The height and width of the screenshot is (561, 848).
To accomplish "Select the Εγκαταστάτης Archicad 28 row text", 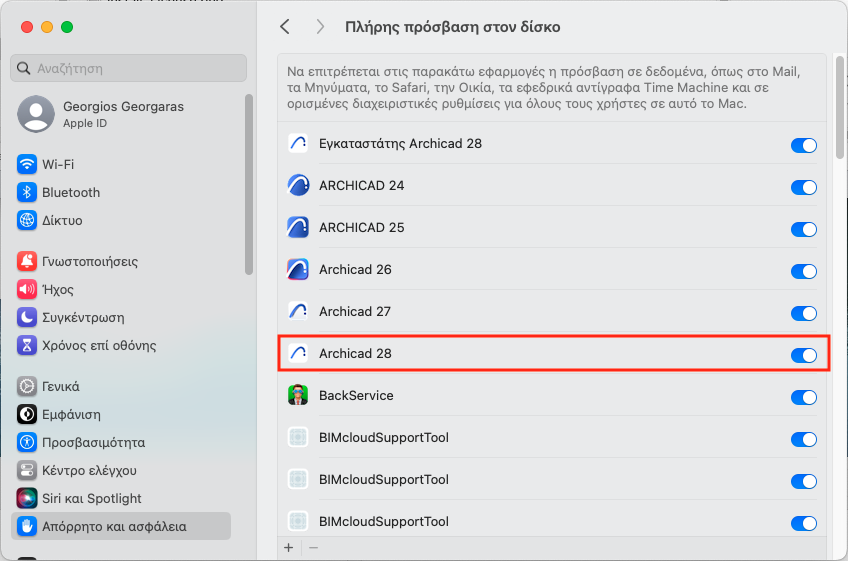I will (400, 143).
